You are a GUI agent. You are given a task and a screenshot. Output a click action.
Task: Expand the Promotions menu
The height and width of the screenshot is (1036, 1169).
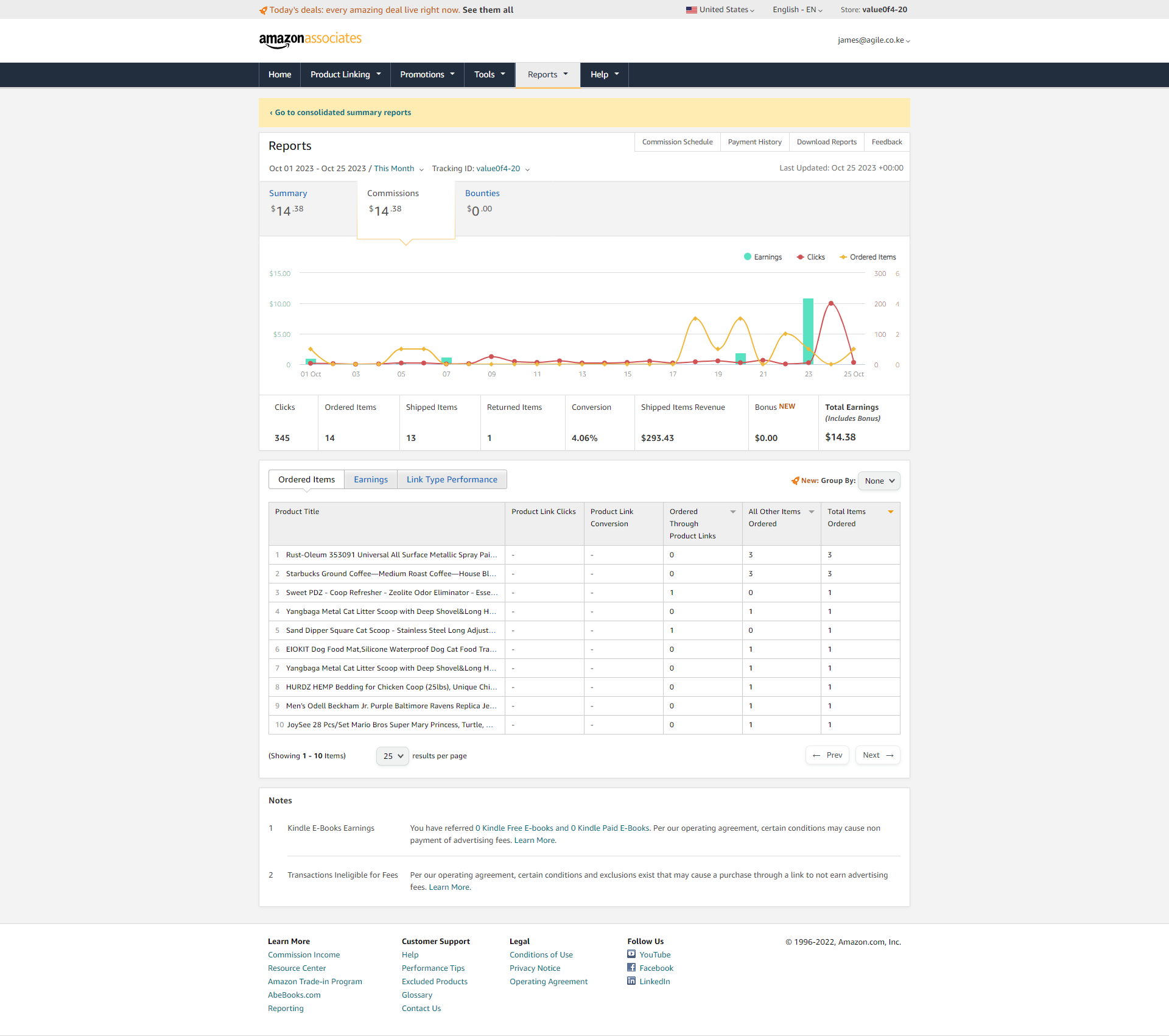(427, 74)
